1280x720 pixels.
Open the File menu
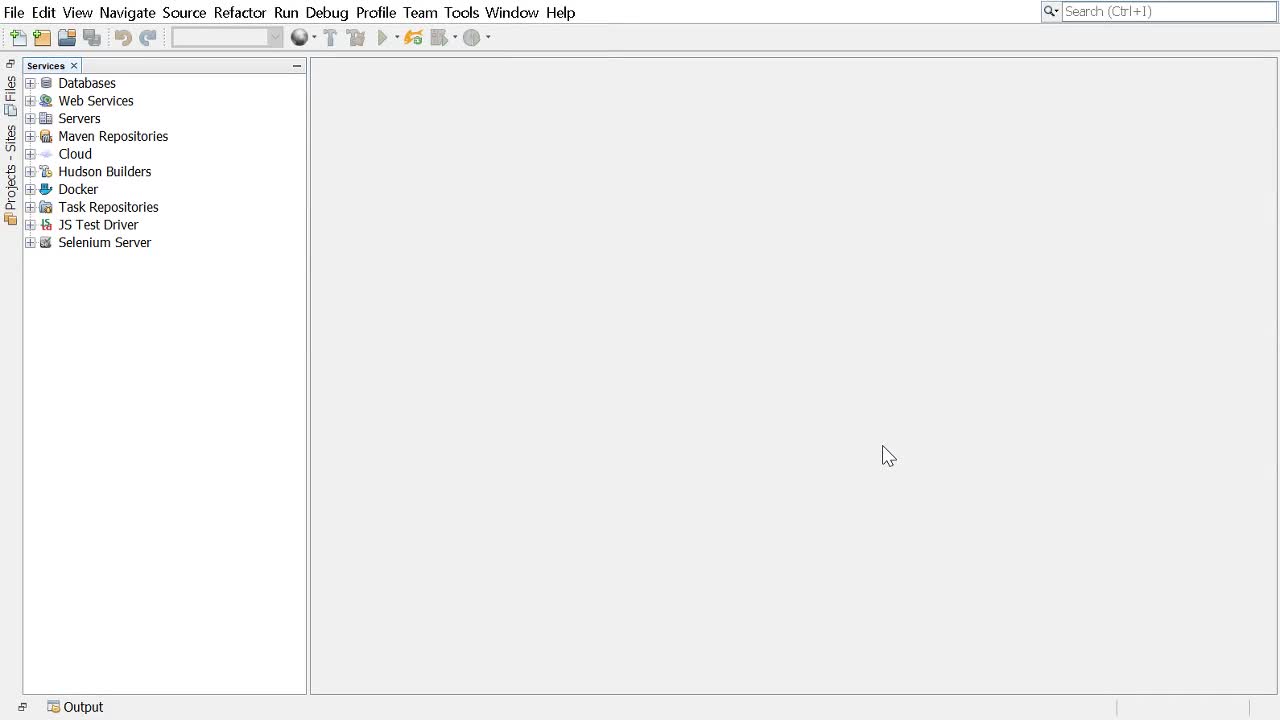point(14,13)
